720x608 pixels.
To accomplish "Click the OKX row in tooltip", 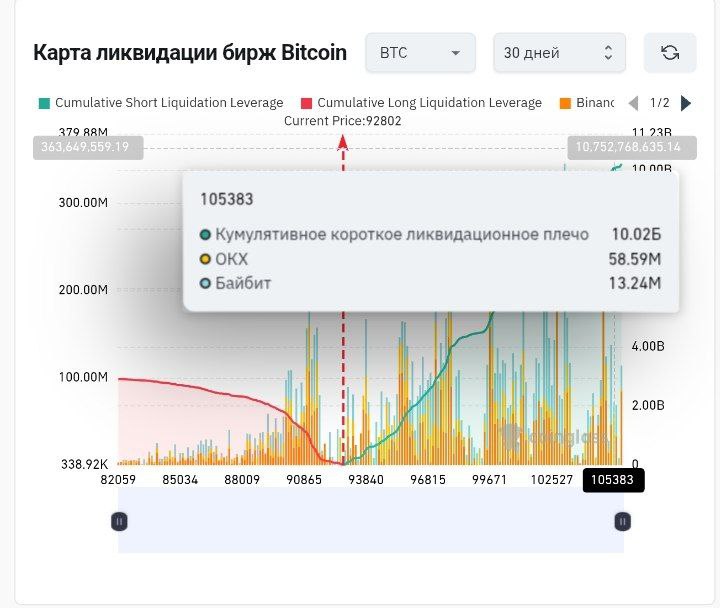I will pos(430,259).
